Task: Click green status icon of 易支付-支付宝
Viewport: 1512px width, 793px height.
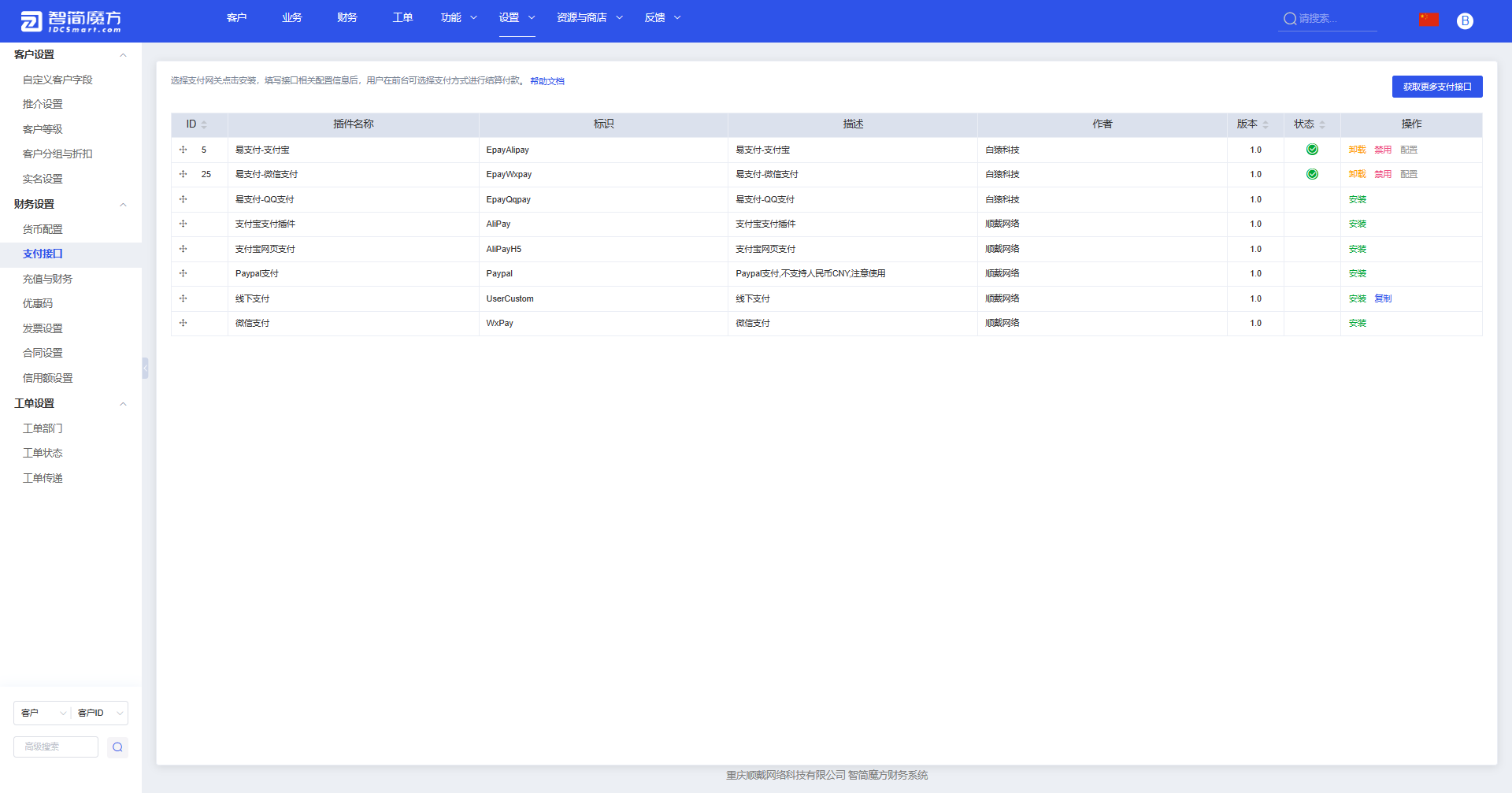Action: coord(1312,150)
